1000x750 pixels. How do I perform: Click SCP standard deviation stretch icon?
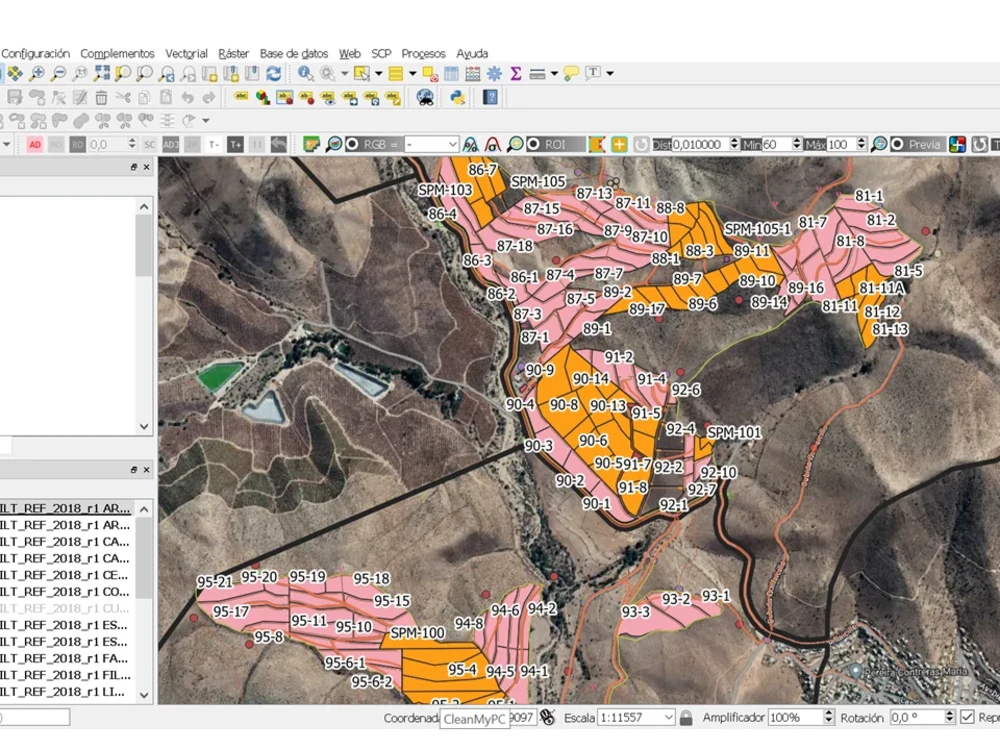click(492, 145)
